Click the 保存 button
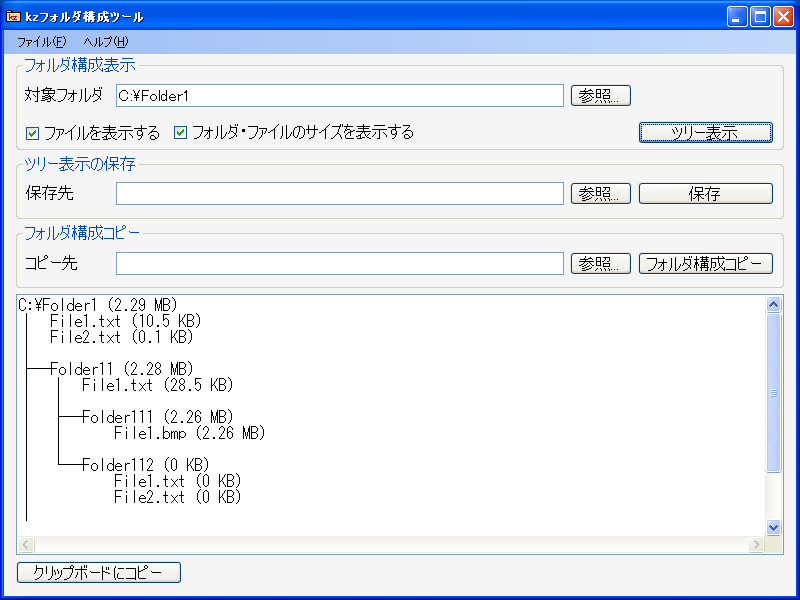Image resolution: width=800 pixels, height=600 pixels. coord(706,193)
